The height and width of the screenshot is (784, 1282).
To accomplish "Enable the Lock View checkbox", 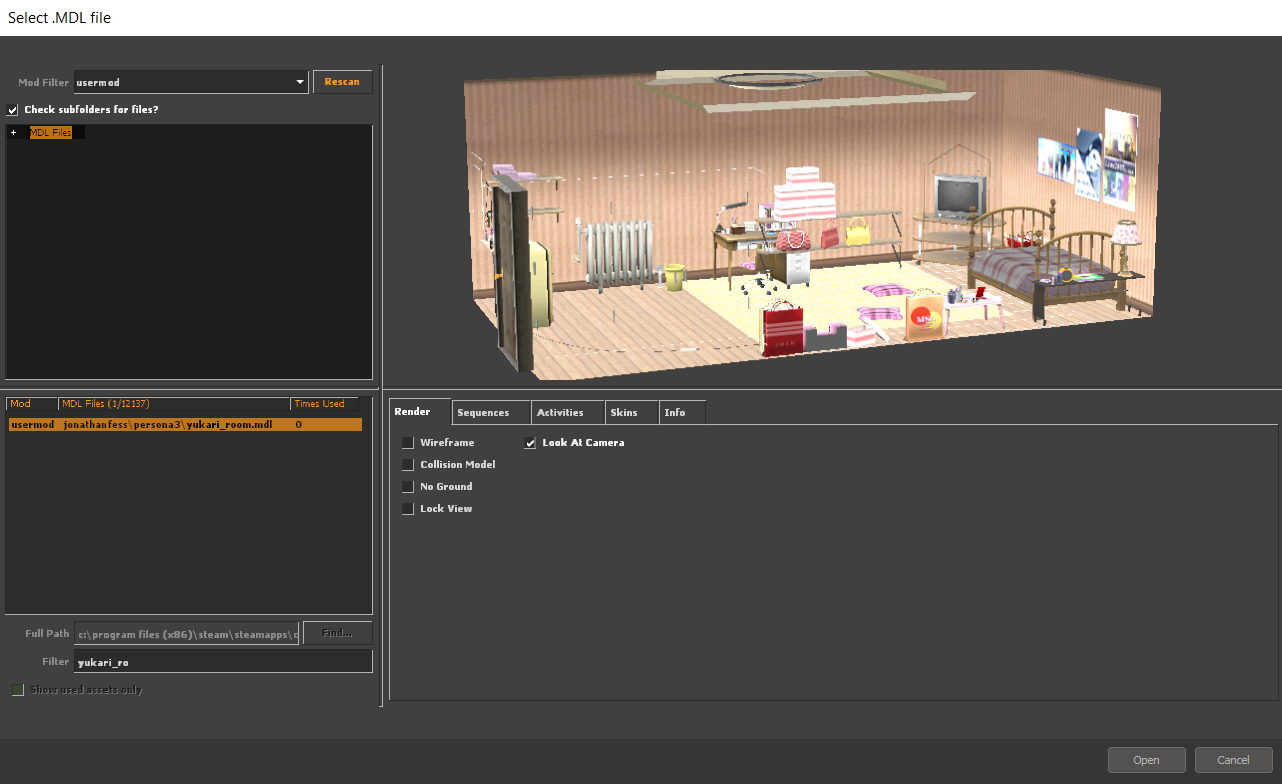I will [408, 509].
